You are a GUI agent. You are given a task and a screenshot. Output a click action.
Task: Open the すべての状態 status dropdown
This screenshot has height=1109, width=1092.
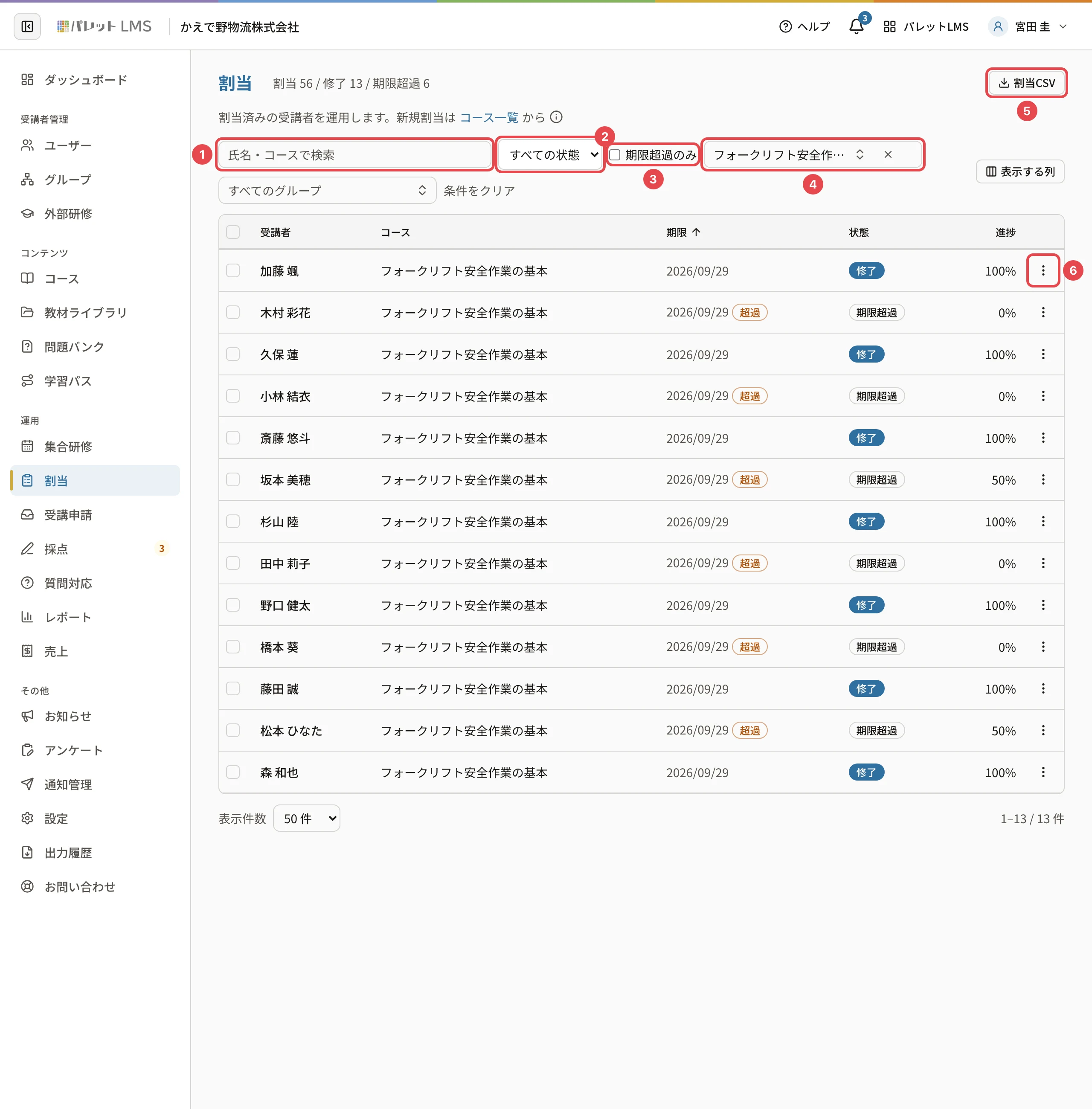coord(551,155)
